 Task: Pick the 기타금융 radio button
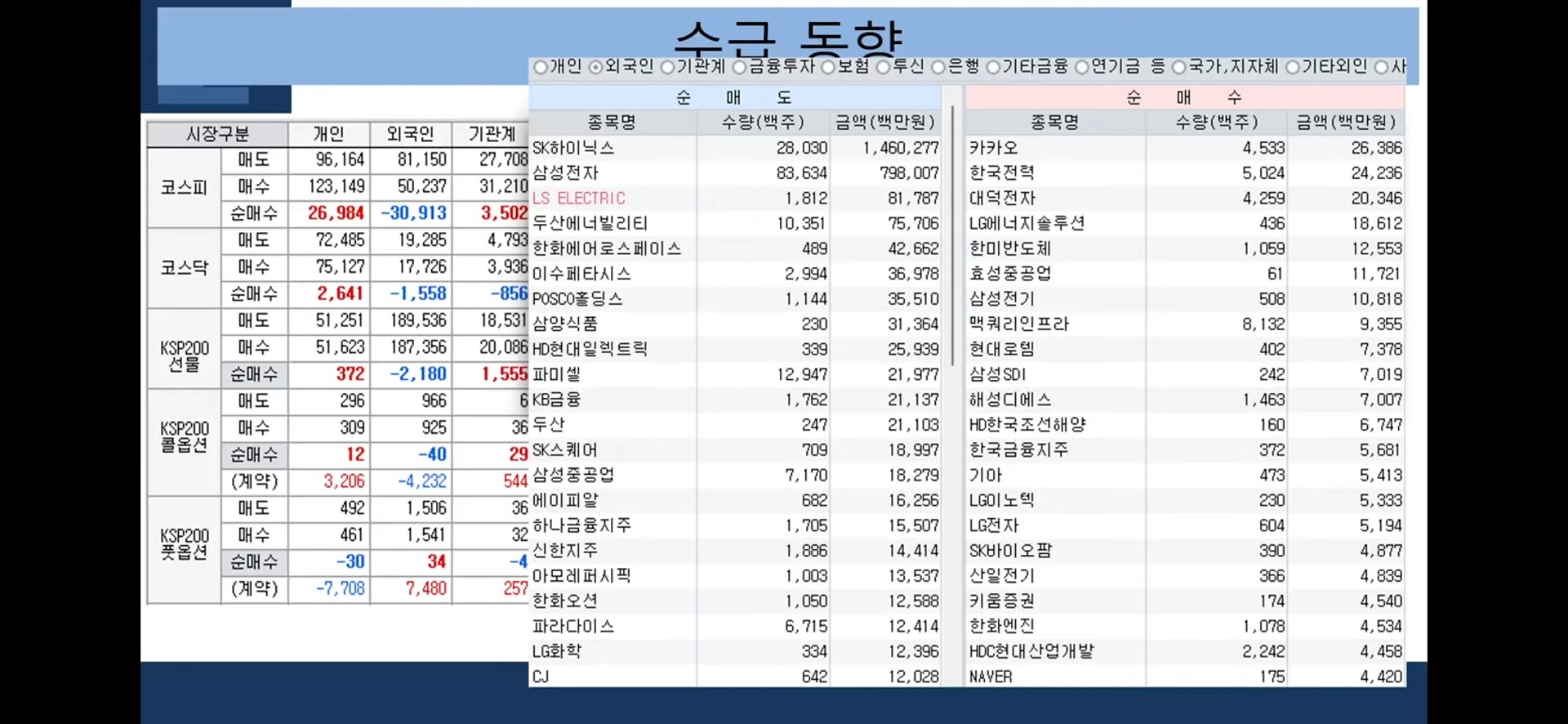tap(993, 68)
